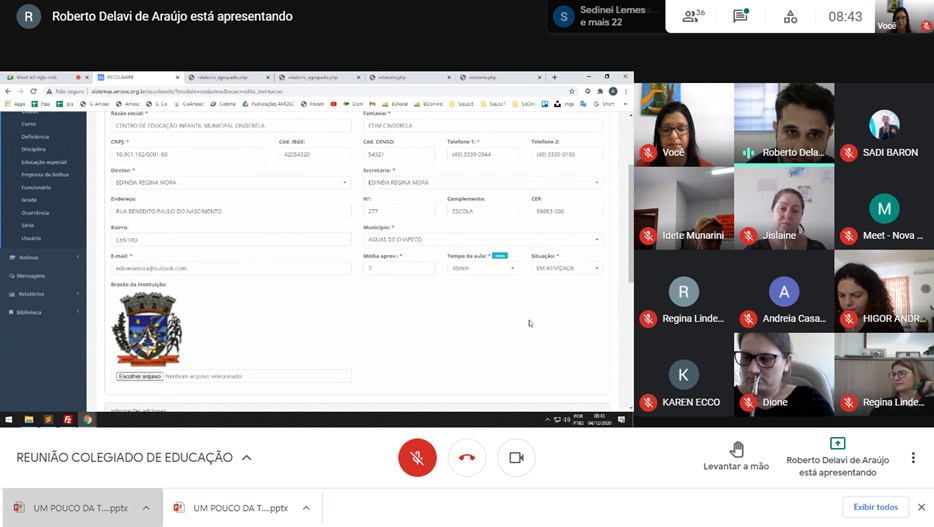Click your self-view thumbnail labeled Você at top right

pyautogui.click(x=904, y=17)
